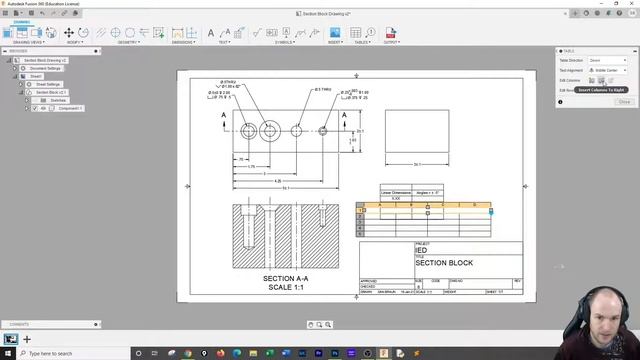Select the Surface Texture symbol tool
The image size is (640, 360).
257,33
